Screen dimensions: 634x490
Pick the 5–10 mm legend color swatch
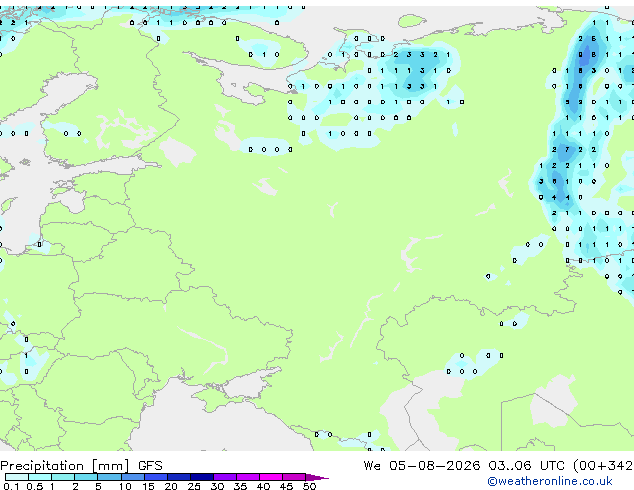109,477
